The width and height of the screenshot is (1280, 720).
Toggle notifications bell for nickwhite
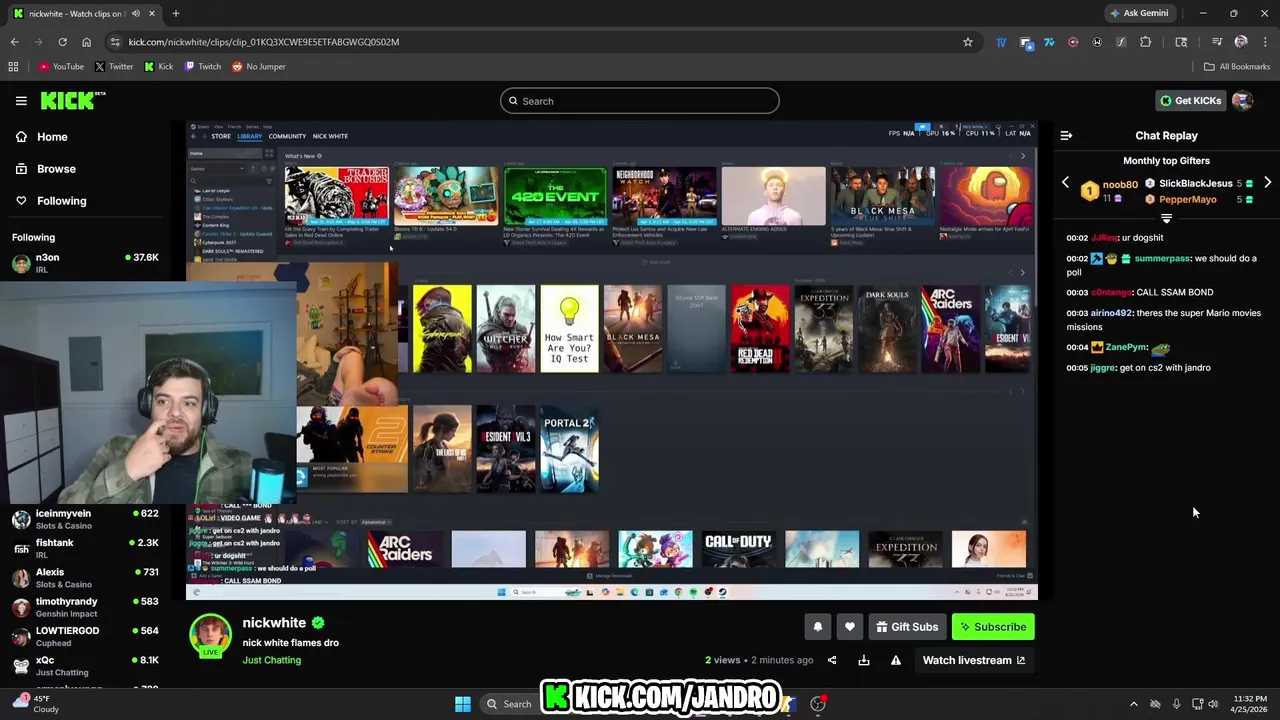click(x=817, y=627)
